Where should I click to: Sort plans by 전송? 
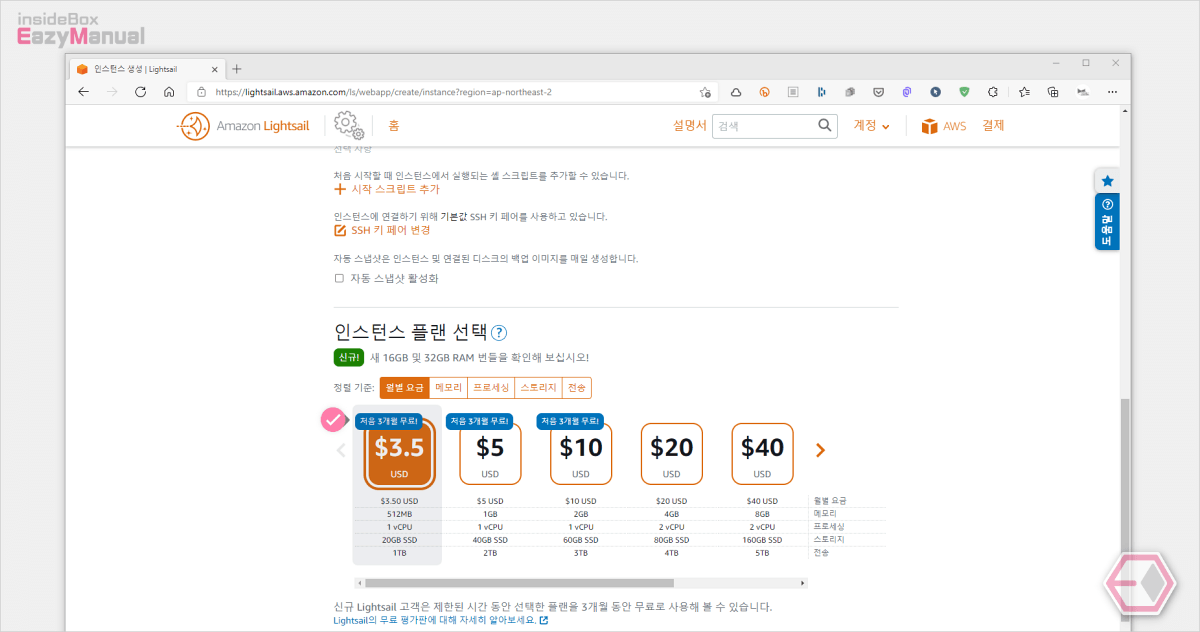tap(577, 388)
